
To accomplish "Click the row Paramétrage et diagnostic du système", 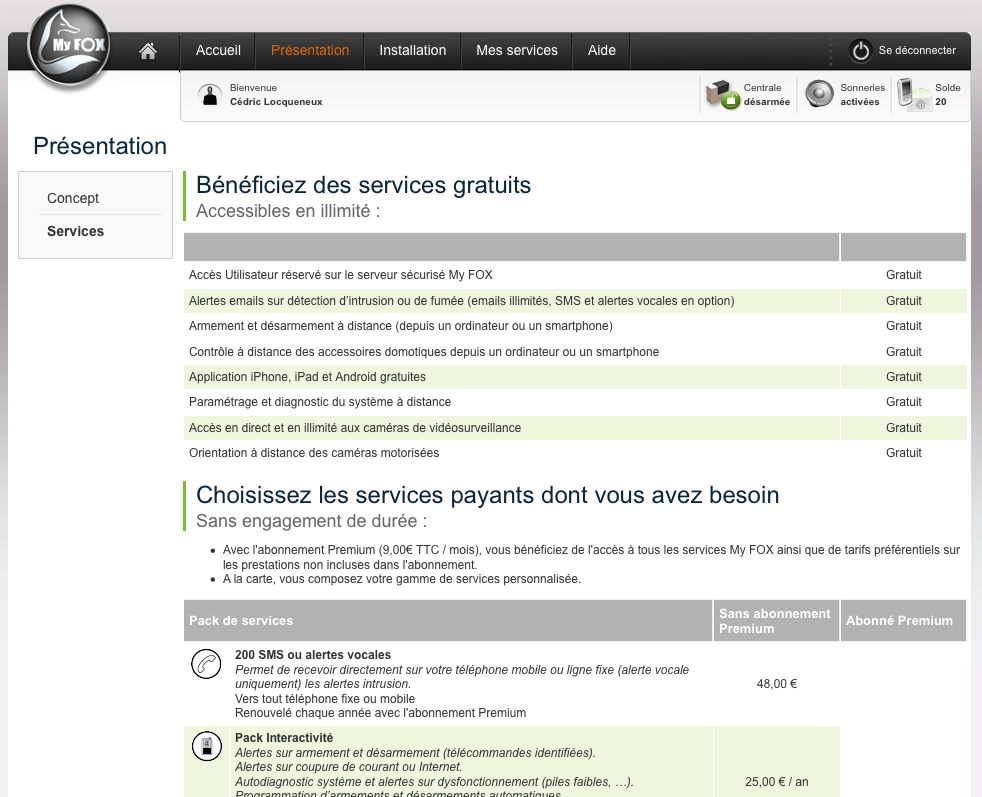I will point(575,402).
